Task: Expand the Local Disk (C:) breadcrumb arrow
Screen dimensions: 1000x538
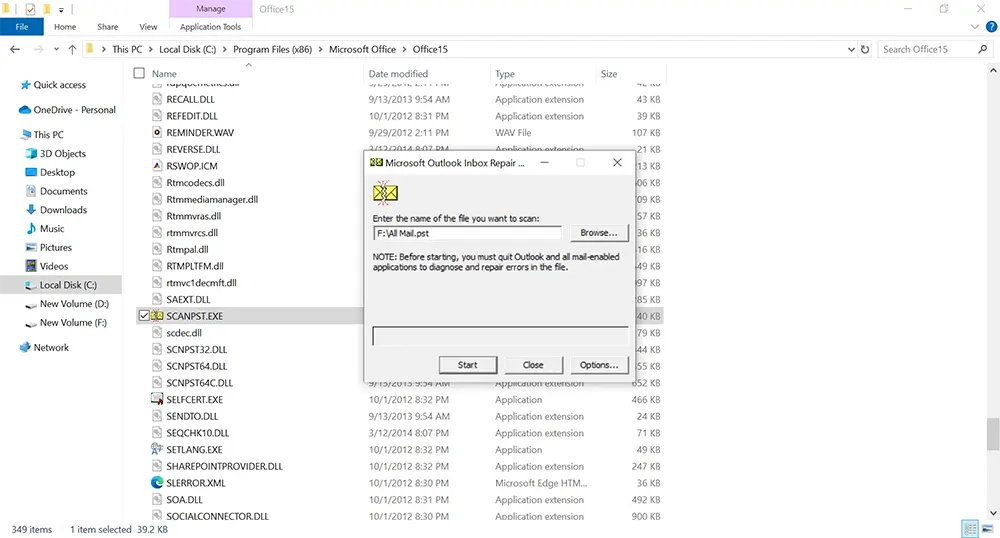Action: 224,49
